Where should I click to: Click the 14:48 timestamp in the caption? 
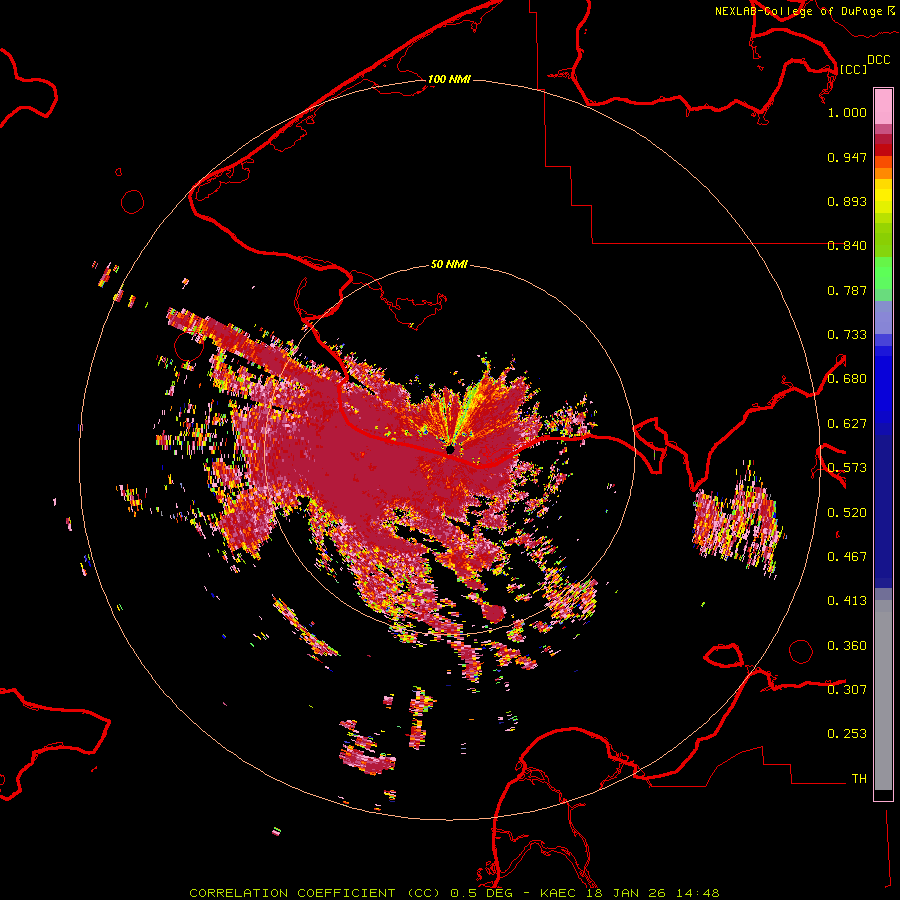tap(697, 893)
